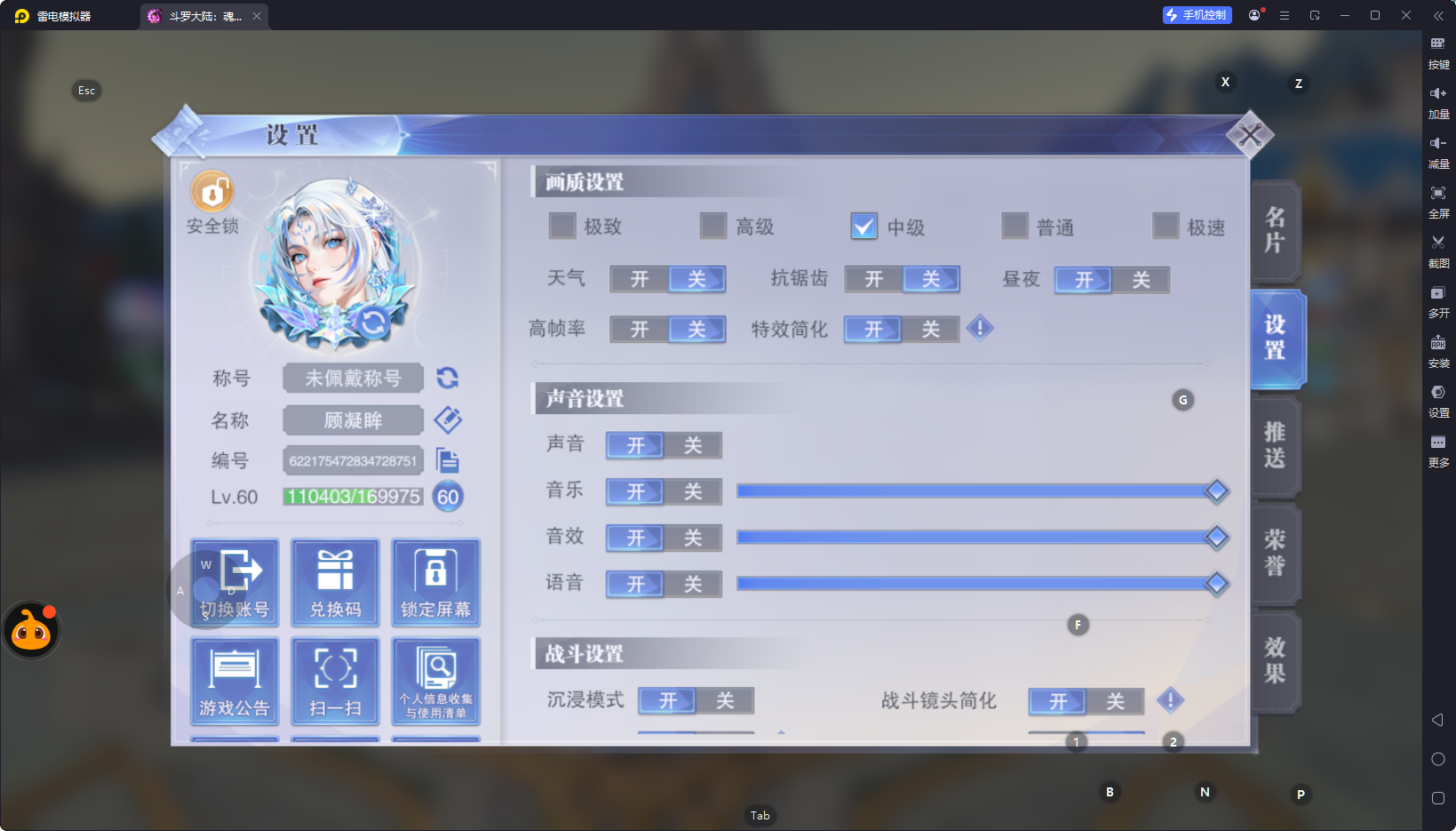
Task: Click the 手机控制 button in the title bar
Action: [1197, 14]
